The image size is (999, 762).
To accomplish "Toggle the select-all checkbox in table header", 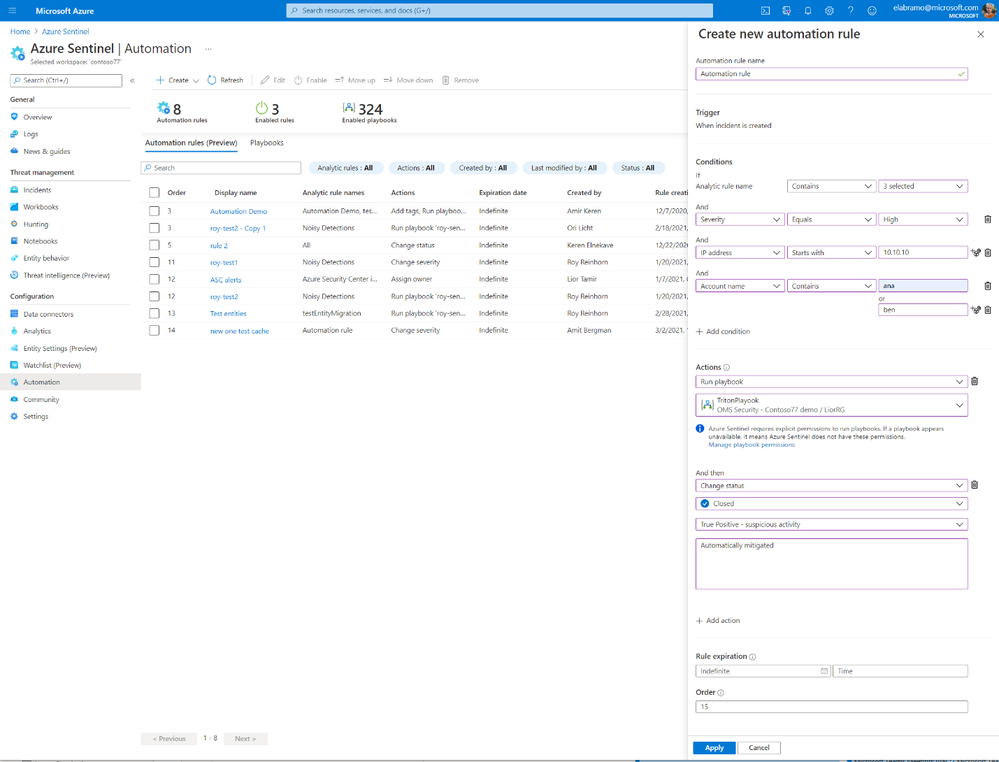I will 154,193.
